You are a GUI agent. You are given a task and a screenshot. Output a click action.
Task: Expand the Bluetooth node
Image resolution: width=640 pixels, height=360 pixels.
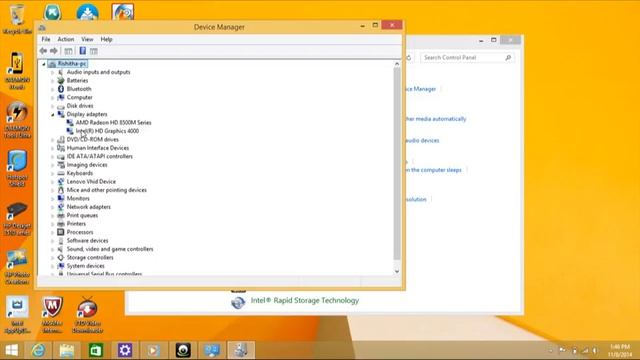coord(53,89)
